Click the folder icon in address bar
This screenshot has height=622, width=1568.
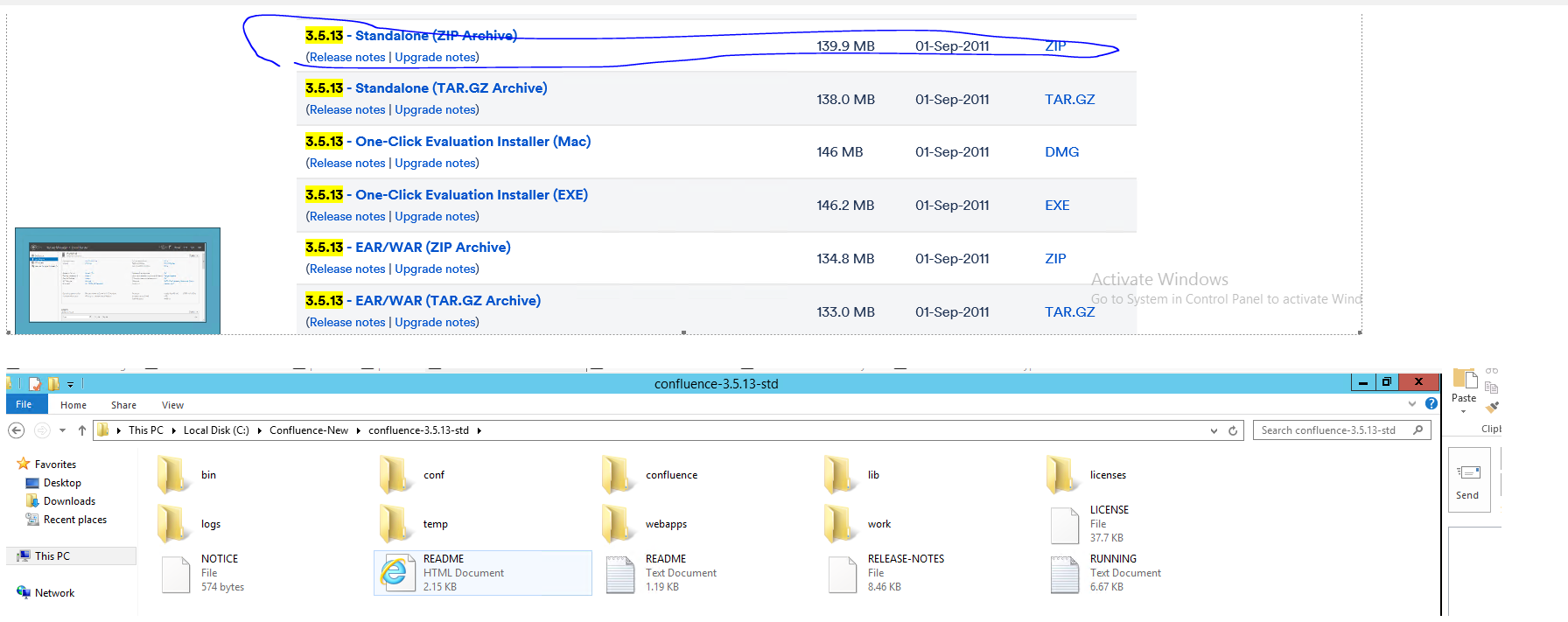[103, 430]
